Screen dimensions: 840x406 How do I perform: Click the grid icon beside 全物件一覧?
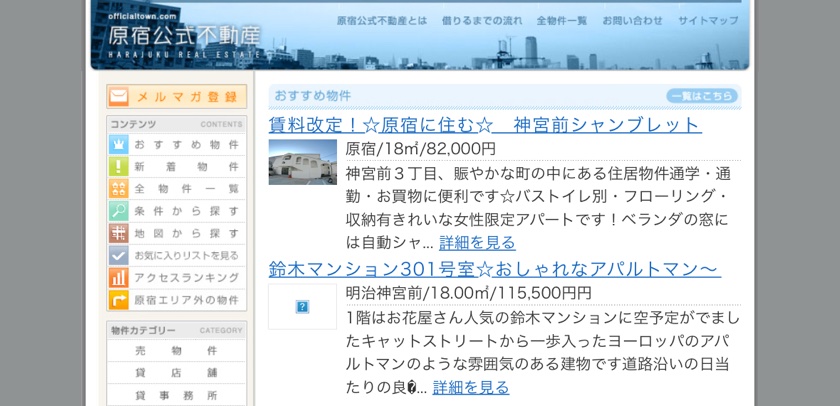tap(119, 188)
